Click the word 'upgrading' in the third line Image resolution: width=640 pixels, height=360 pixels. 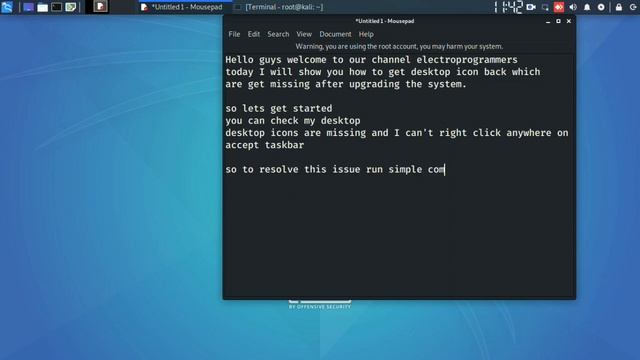tap(374, 84)
